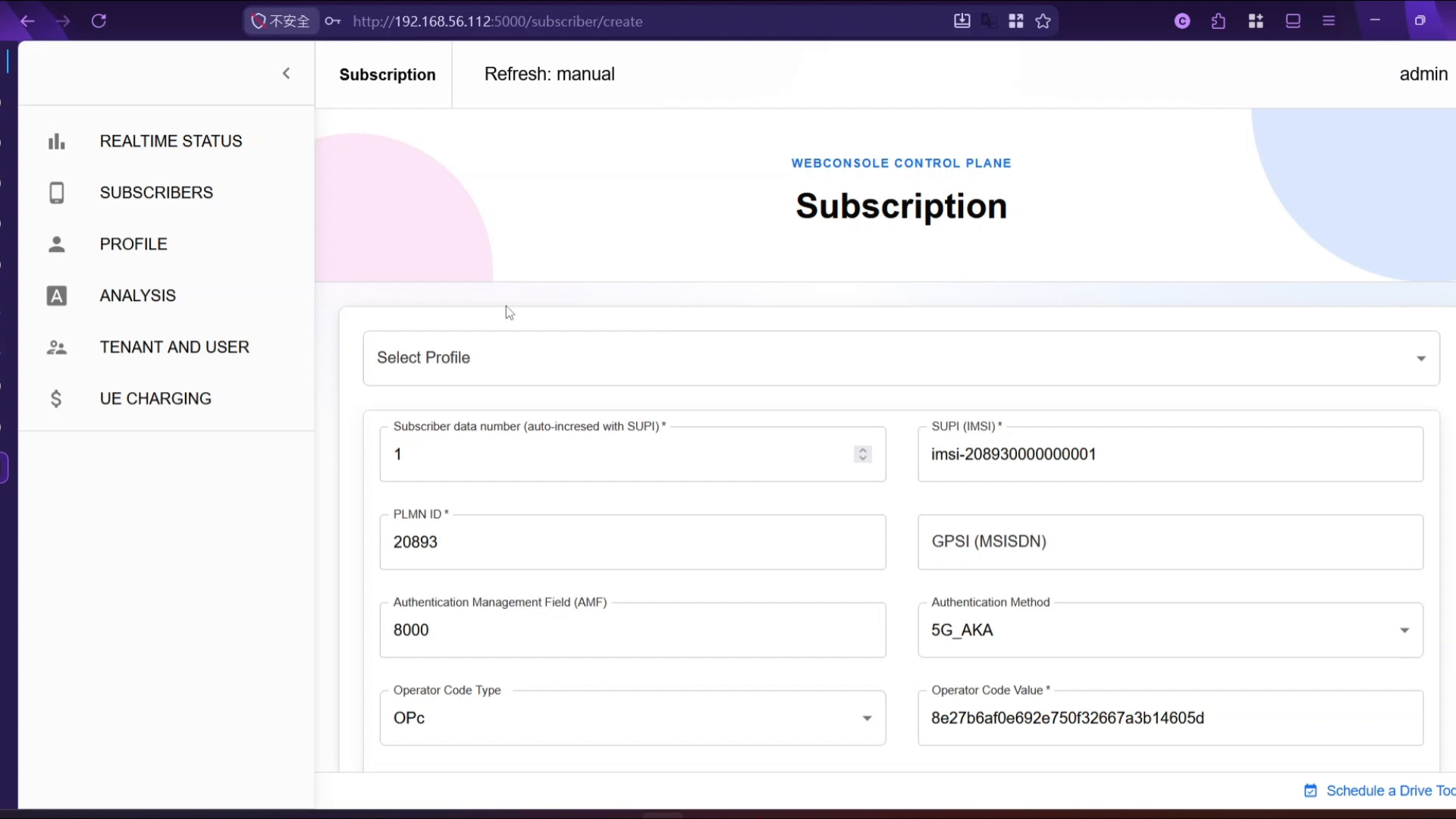Image resolution: width=1456 pixels, height=819 pixels.
Task: Click the UE Charging dollar icon
Action: (x=57, y=399)
